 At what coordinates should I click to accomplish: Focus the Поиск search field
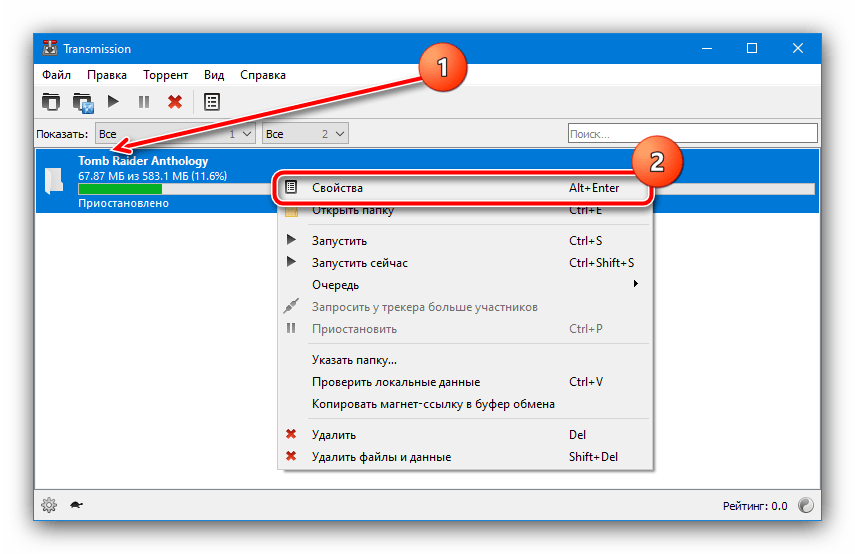point(693,134)
